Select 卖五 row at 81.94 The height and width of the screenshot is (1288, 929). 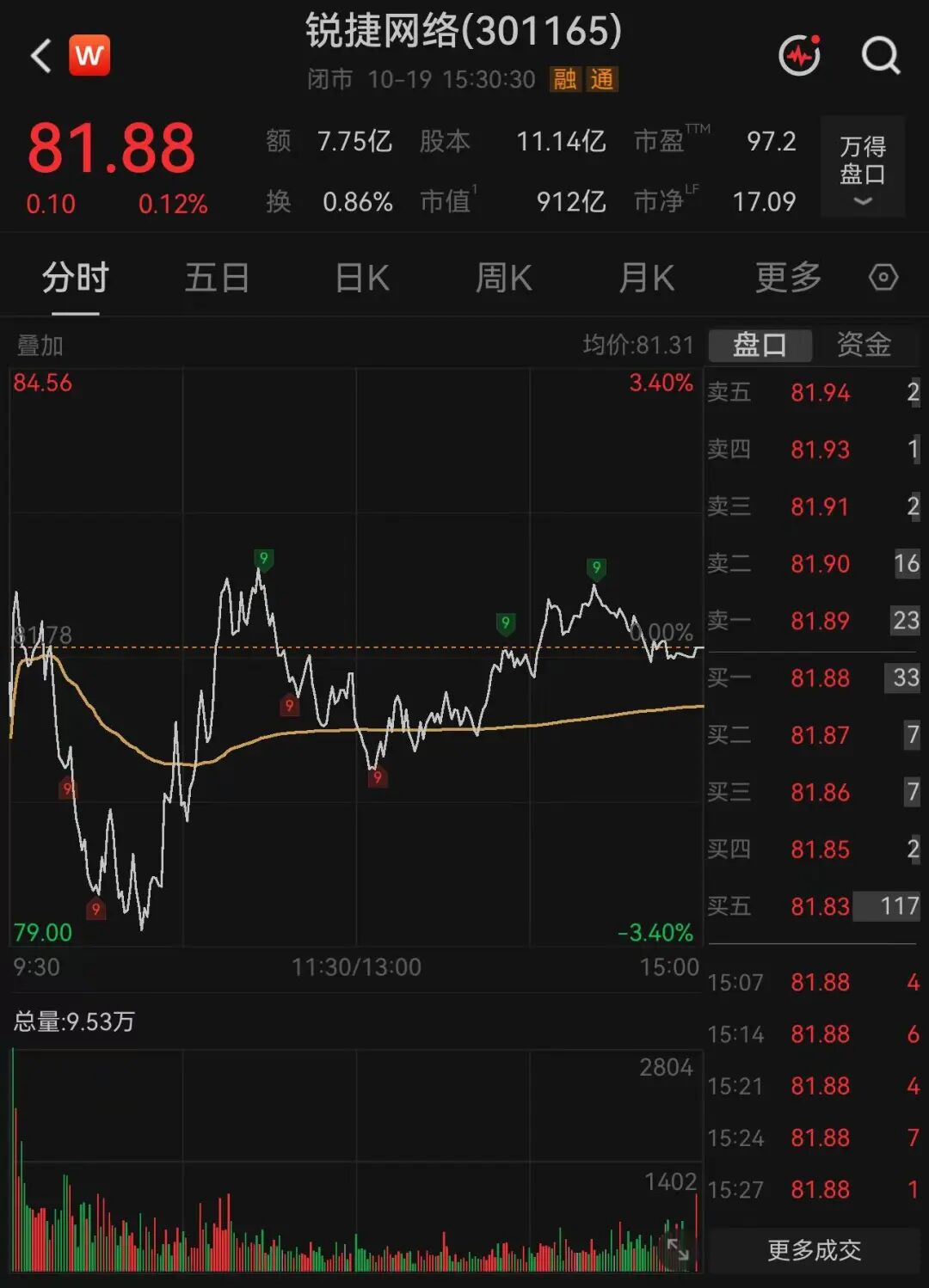[813, 392]
